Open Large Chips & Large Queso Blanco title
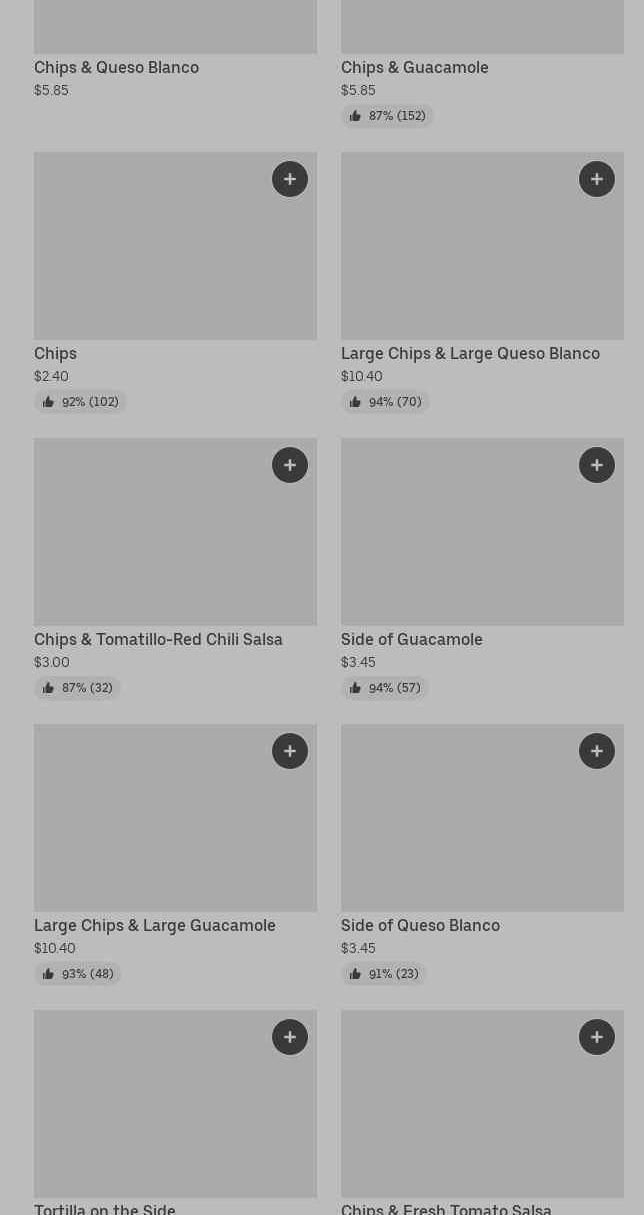The height and width of the screenshot is (1215, 644). coord(470,354)
